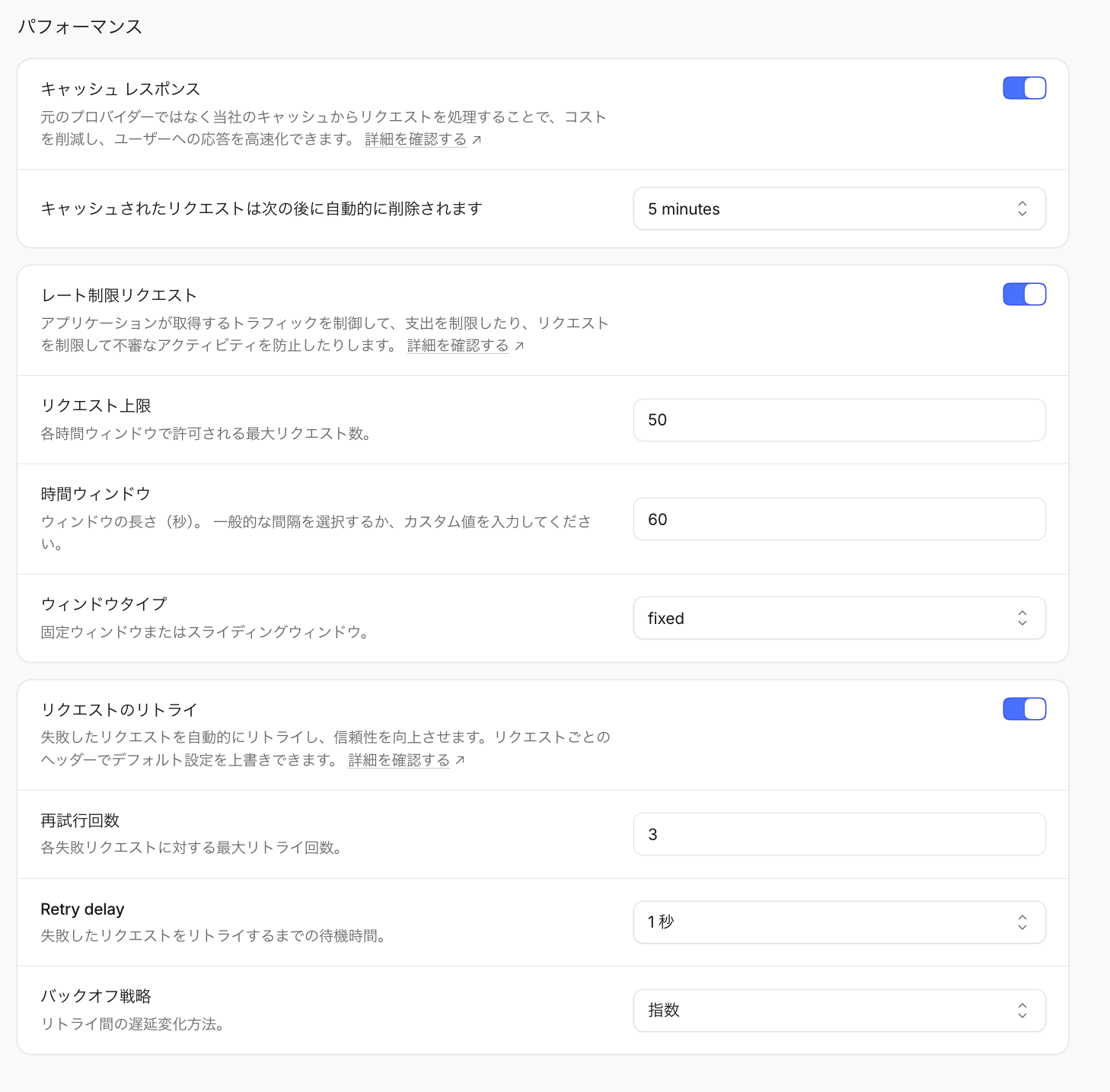Click the キャッシュされたリクエストは次の後に自動的に削除されます label

coord(261,209)
